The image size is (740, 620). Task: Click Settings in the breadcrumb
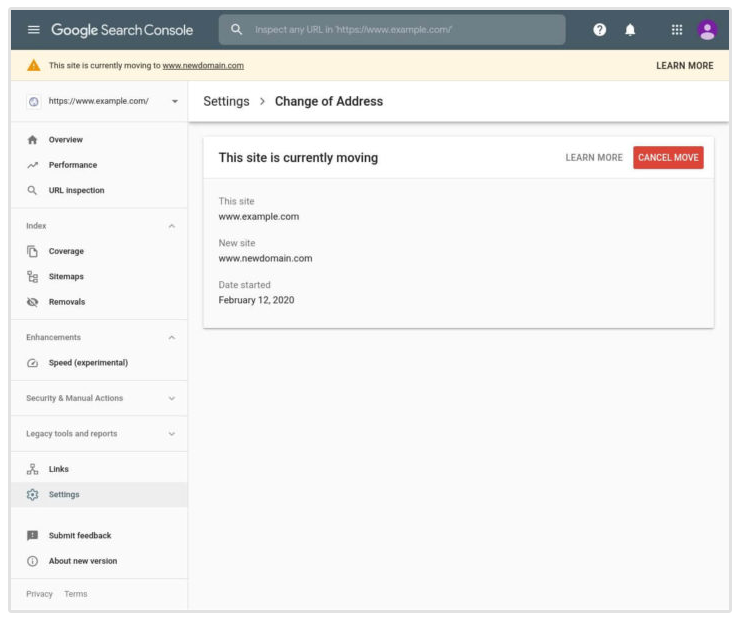pyautogui.click(x=226, y=101)
